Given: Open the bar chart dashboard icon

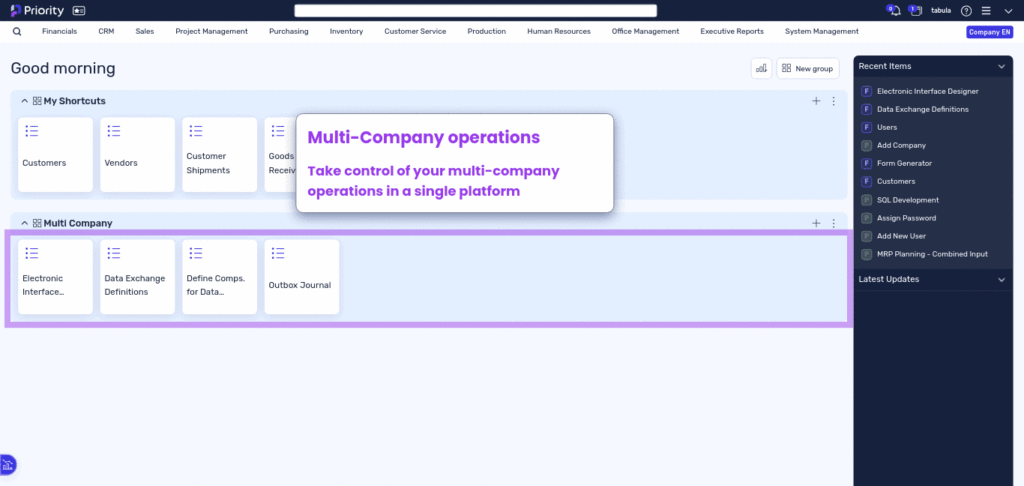Looking at the screenshot, I should pos(761,68).
